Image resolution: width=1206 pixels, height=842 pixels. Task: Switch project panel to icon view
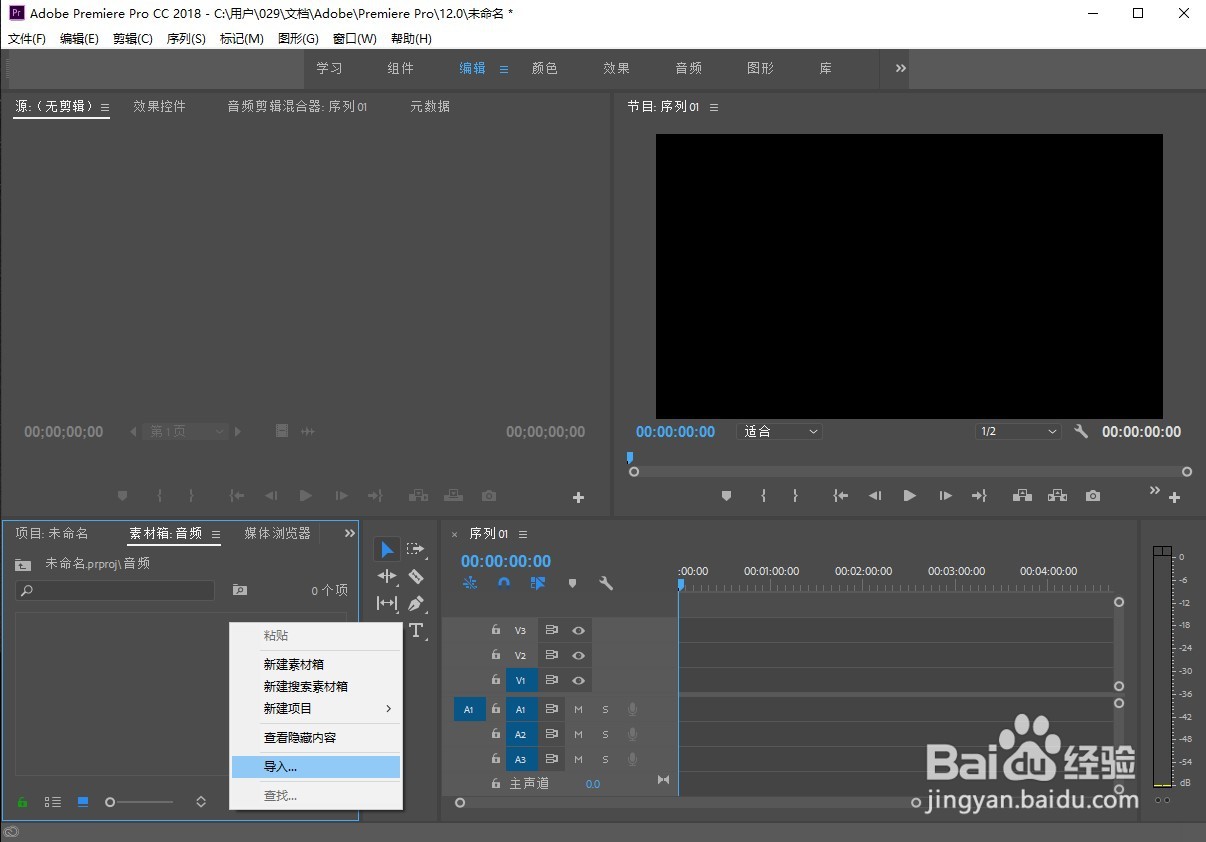click(83, 802)
